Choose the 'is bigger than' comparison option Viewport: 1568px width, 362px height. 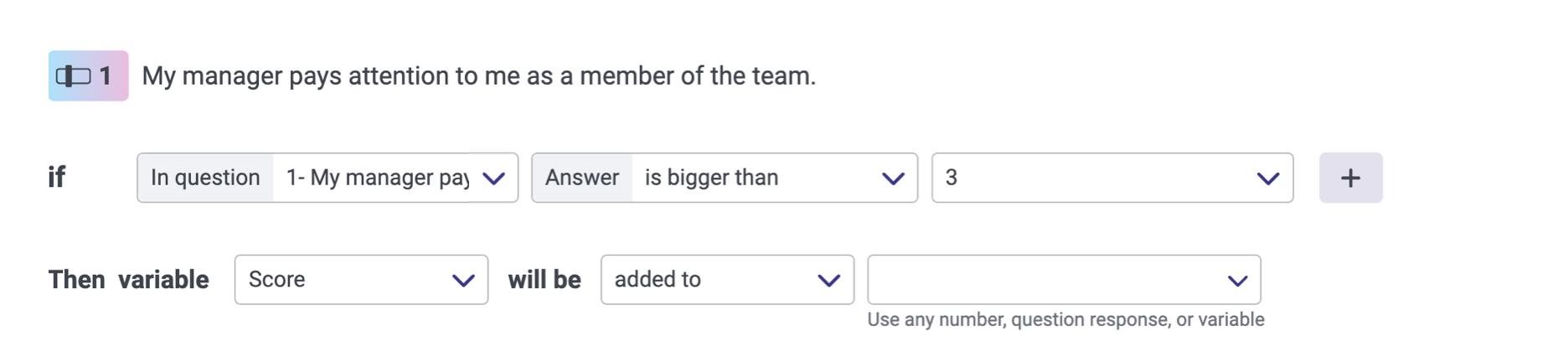click(775, 178)
